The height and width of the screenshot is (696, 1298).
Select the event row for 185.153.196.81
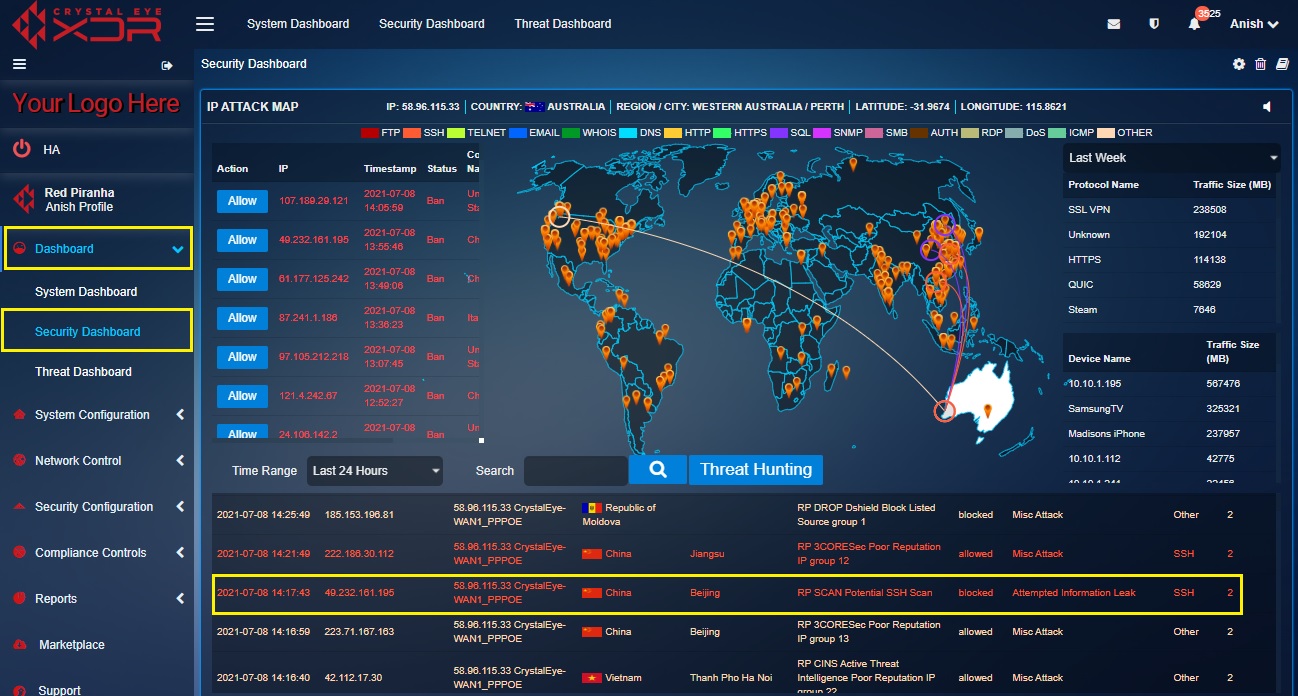pyautogui.click(x=729, y=515)
